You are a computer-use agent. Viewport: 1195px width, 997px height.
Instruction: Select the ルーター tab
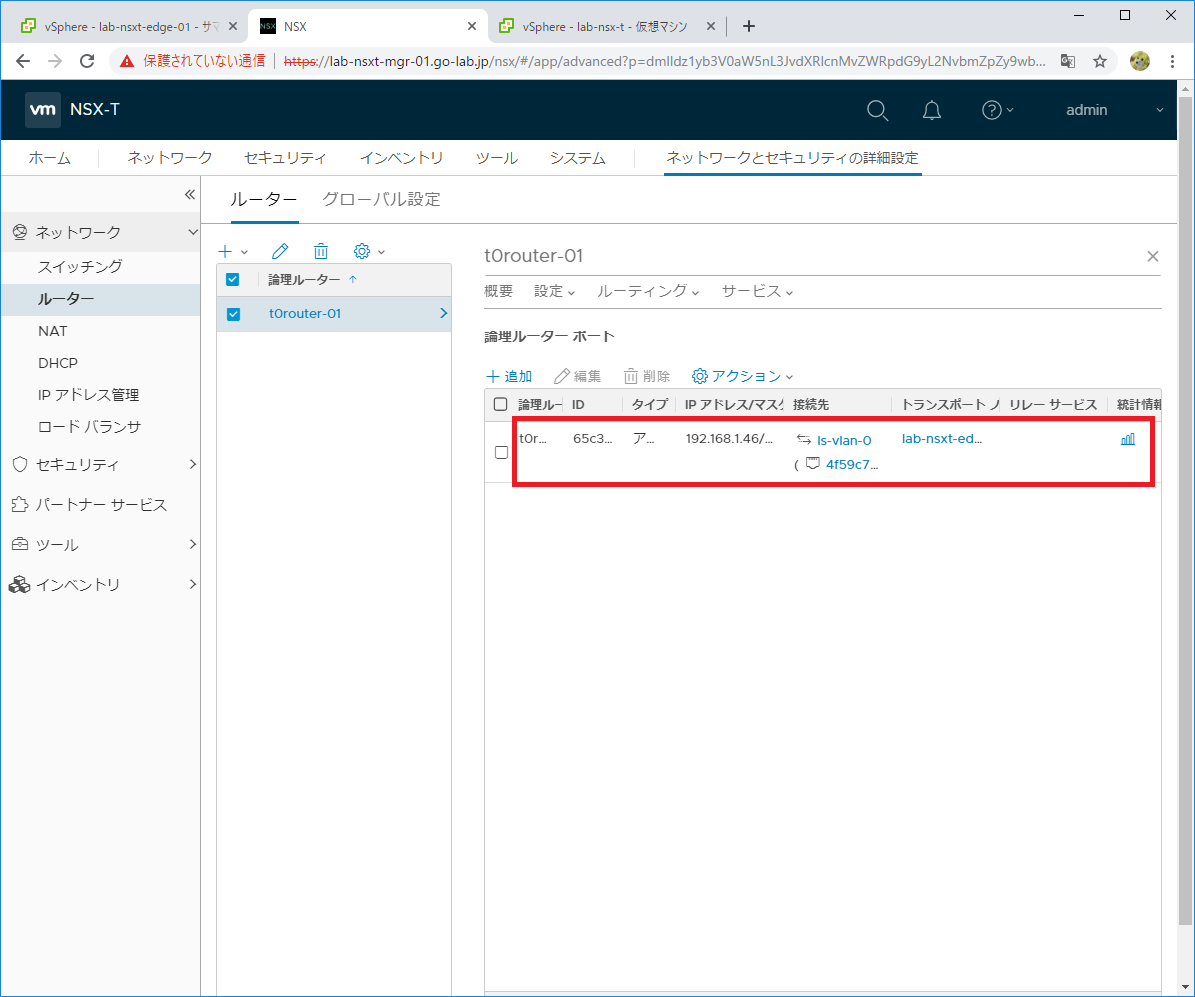pos(264,200)
